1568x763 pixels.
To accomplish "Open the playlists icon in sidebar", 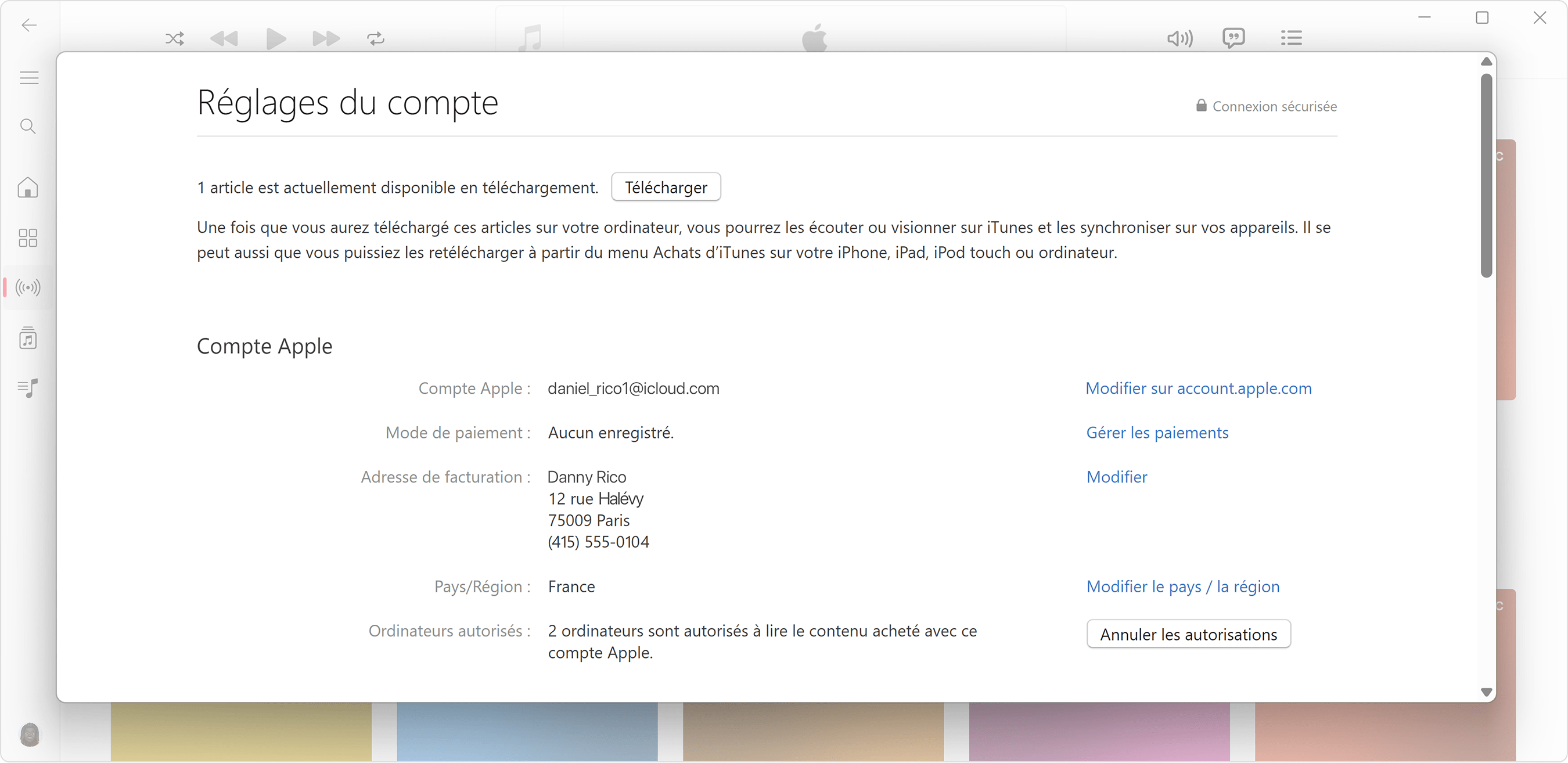I will click(x=28, y=387).
